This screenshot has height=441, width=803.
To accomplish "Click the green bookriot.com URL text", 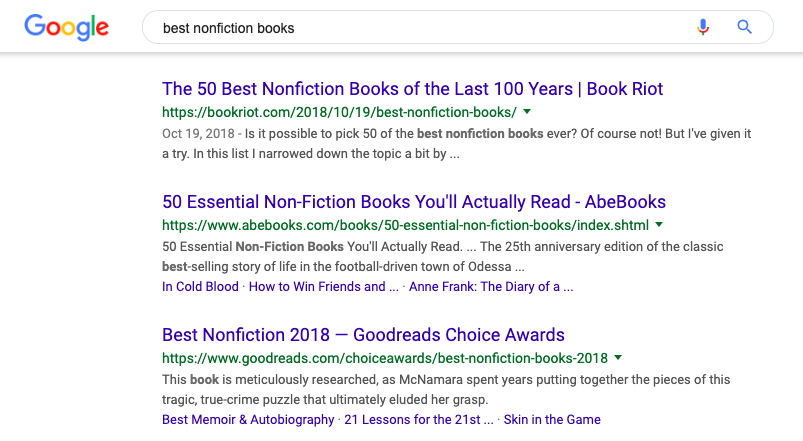I will tap(340, 112).
